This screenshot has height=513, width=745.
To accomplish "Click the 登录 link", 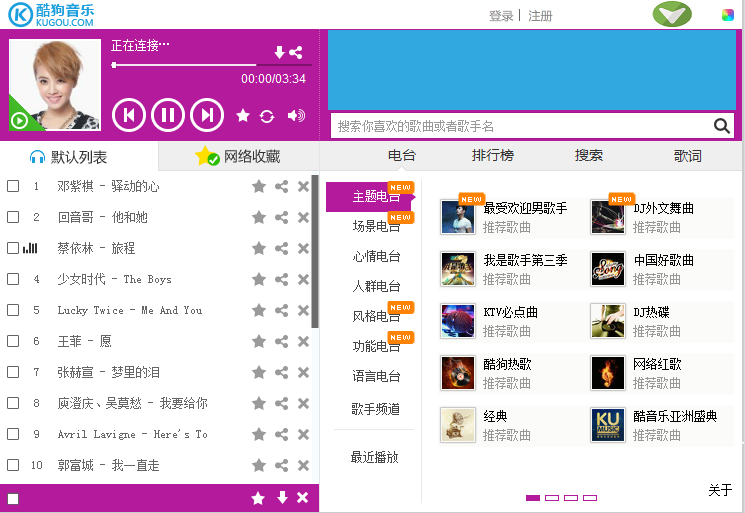I will coord(501,16).
